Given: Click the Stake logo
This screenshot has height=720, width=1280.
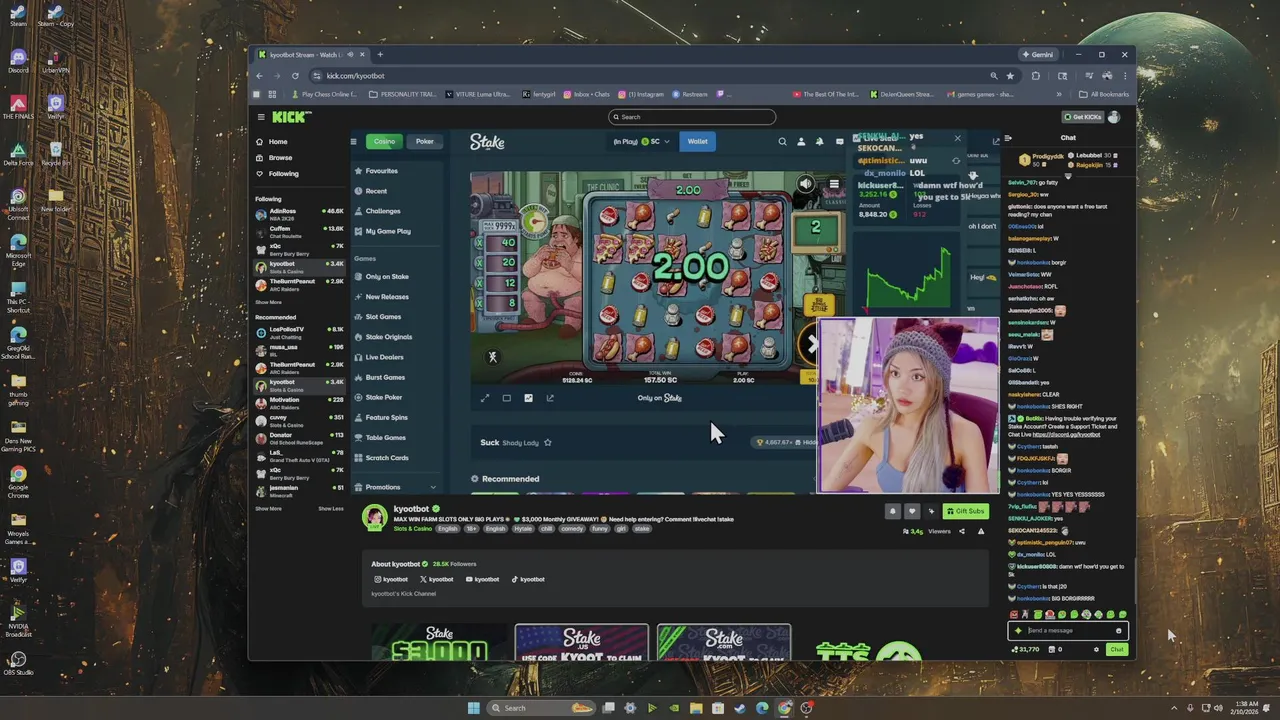Looking at the screenshot, I should [x=487, y=142].
